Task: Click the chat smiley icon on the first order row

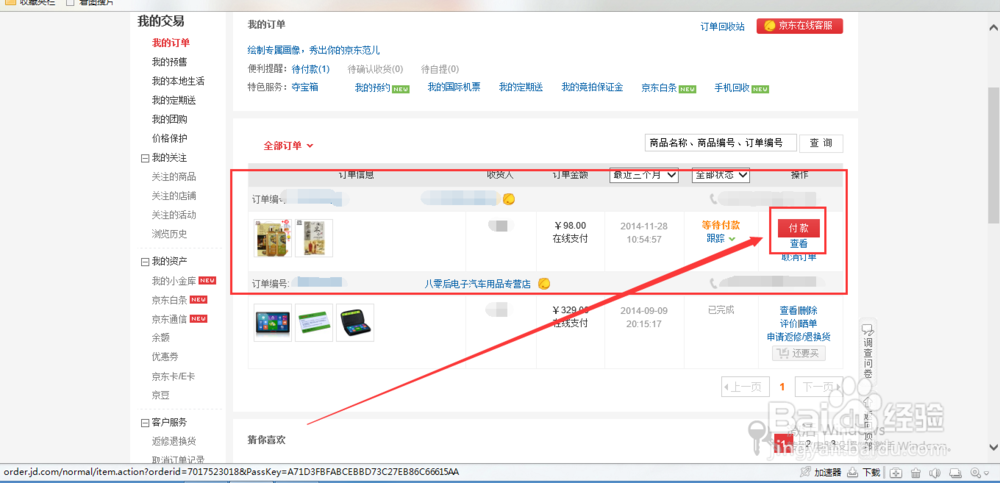Action: (x=509, y=199)
